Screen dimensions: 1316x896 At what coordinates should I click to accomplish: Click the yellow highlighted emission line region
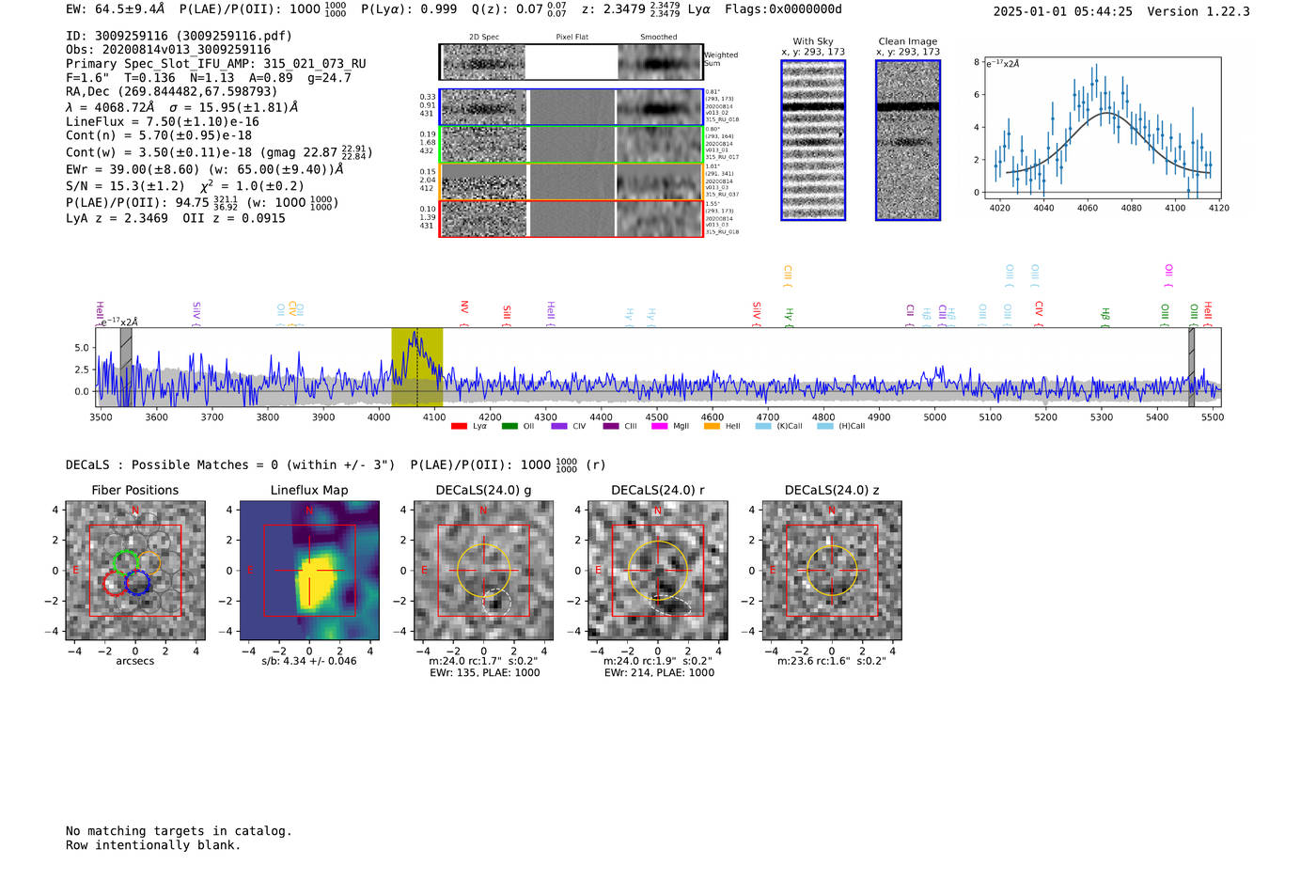[x=416, y=367]
